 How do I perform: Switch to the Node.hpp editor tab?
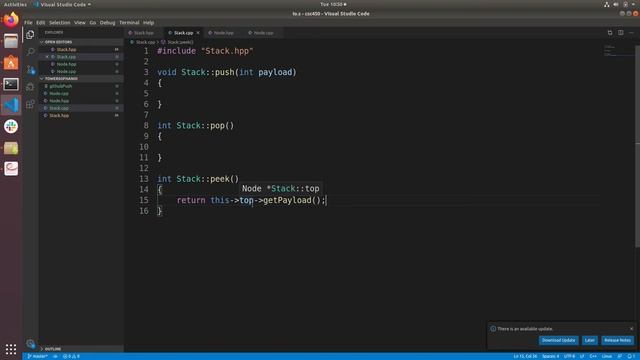(x=223, y=33)
